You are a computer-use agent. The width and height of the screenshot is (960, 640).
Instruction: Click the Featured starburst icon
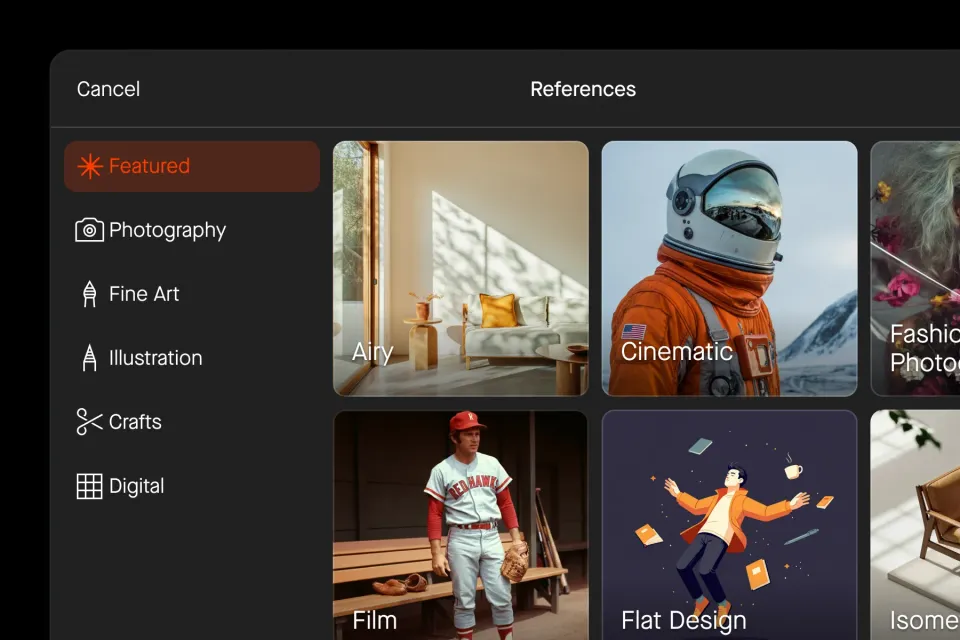click(x=89, y=166)
